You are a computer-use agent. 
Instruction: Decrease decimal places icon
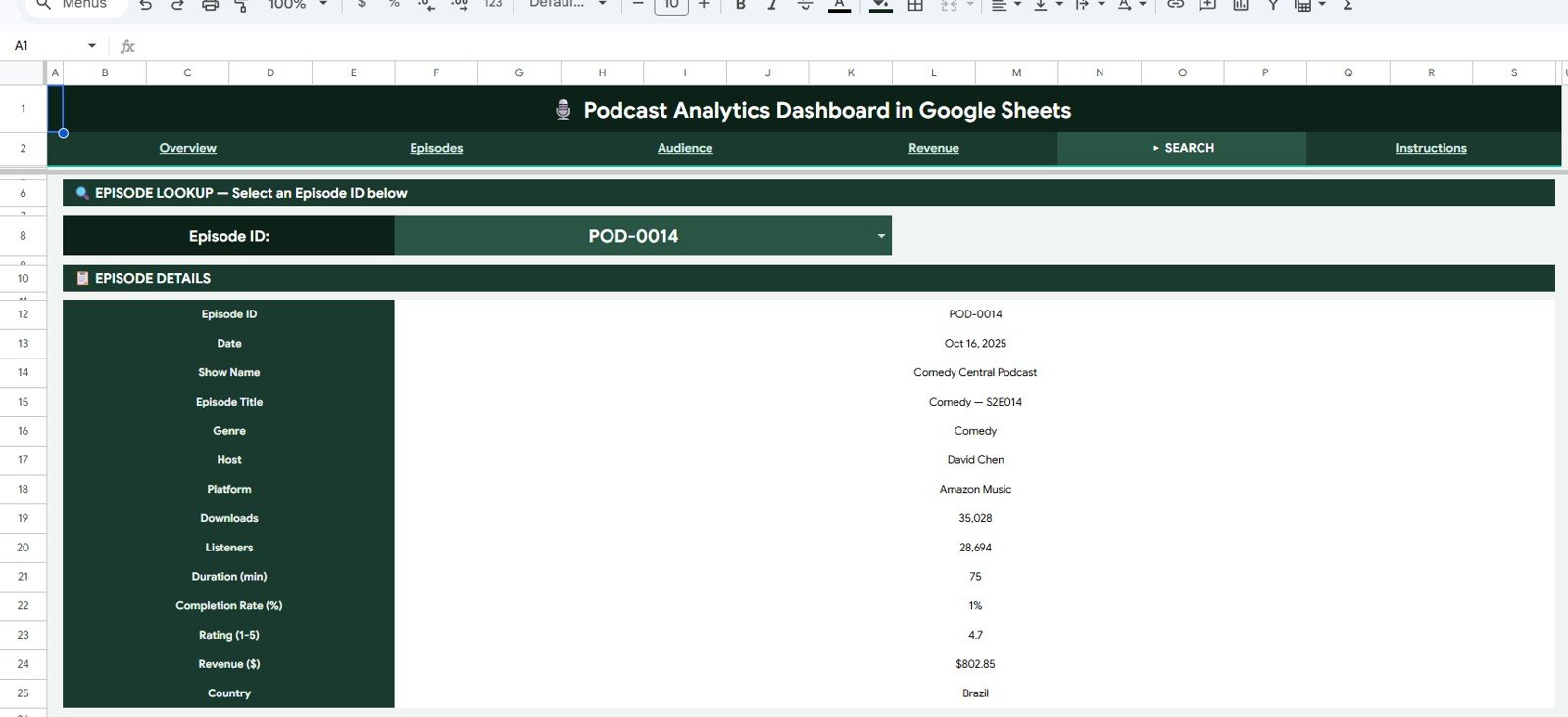426,4
